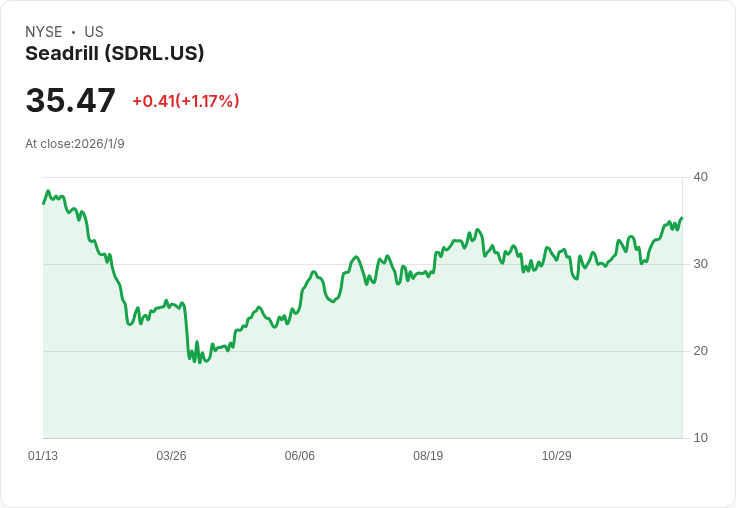Click the NYSE exchange label
Screen dimensions: 736x508
coord(44,32)
